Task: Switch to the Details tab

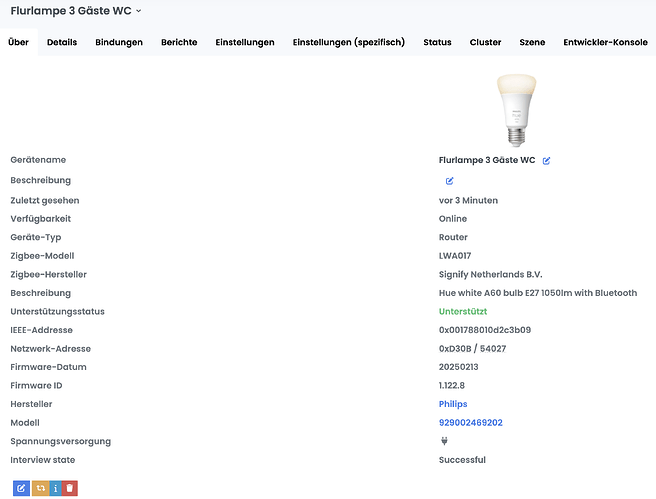Action: pyautogui.click(x=62, y=42)
